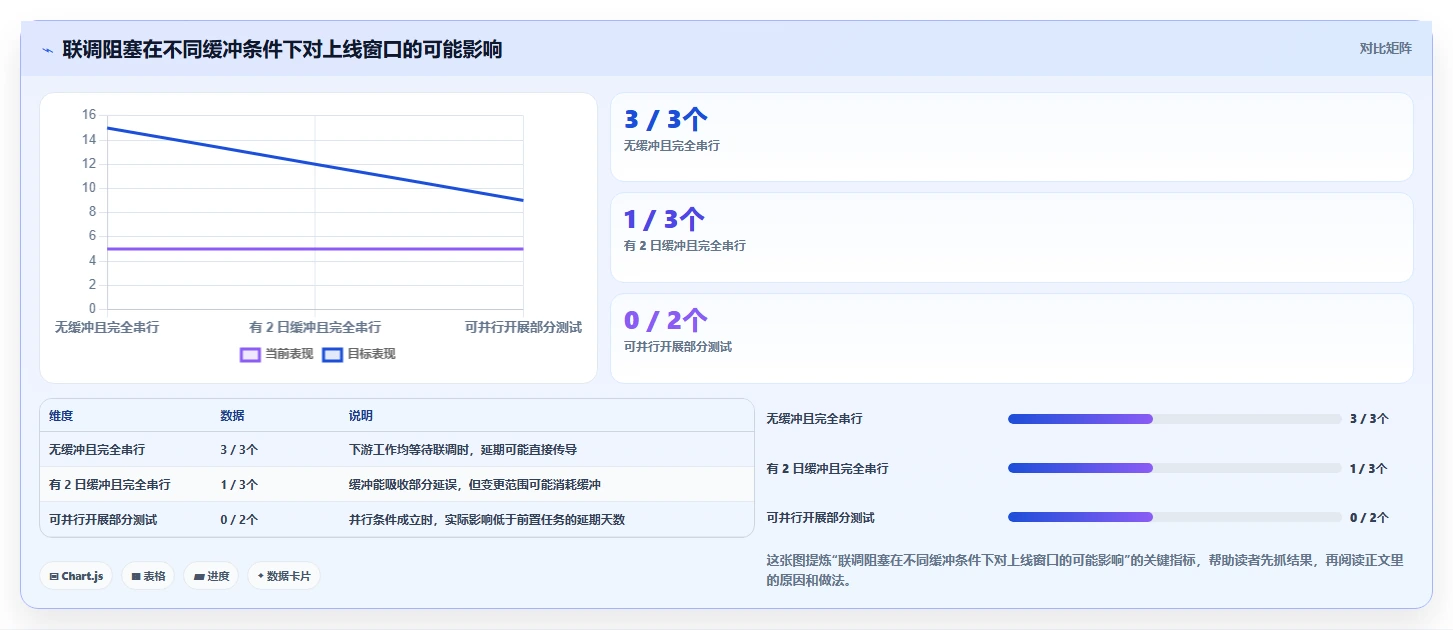The height and width of the screenshot is (630, 1453).
Task: Select the Chart.js tag chip
Action: click(76, 576)
